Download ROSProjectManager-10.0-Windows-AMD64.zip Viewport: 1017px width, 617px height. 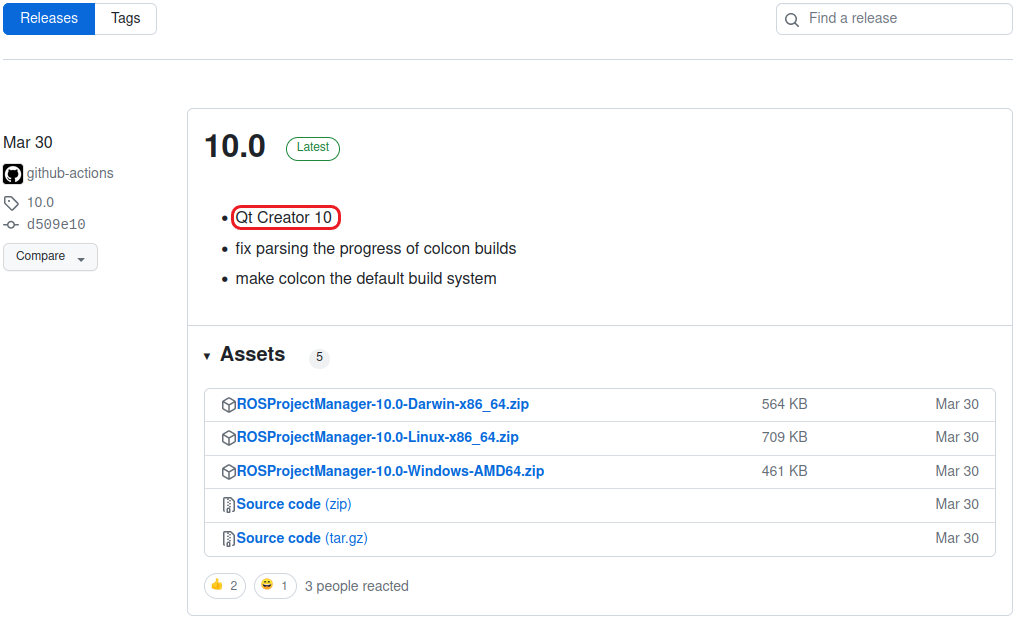pyautogui.click(x=390, y=471)
